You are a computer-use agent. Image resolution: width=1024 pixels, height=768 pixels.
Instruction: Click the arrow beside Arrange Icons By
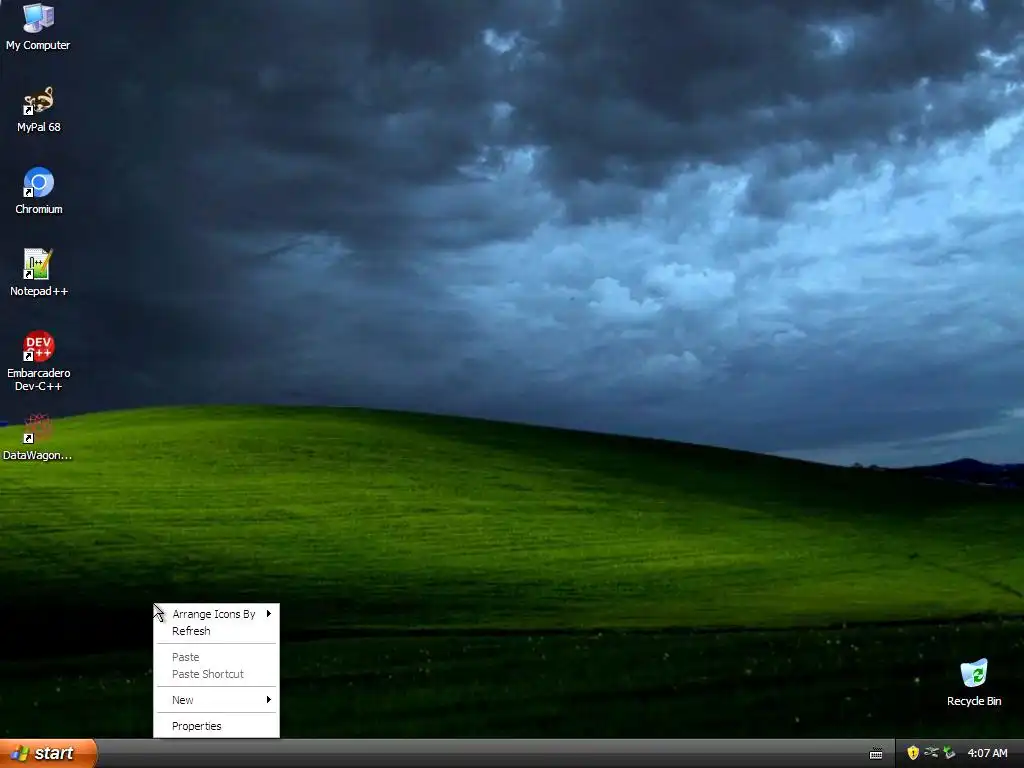click(268, 614)
